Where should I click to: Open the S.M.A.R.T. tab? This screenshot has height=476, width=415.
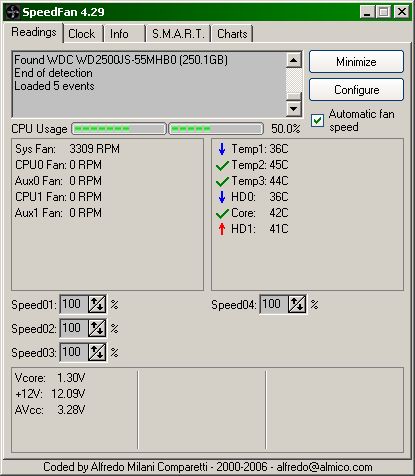(x=178, y=34)
